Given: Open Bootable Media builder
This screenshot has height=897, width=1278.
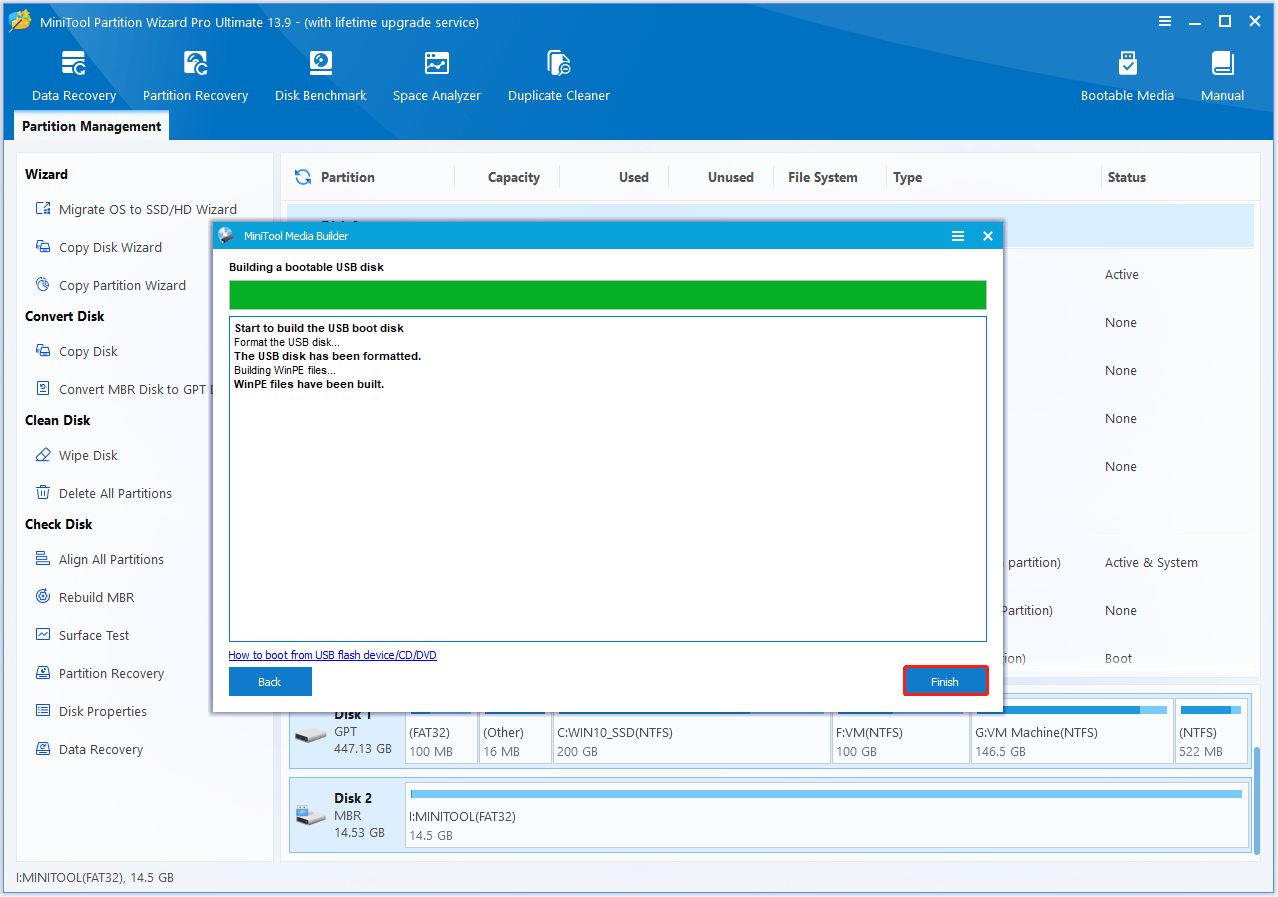Looking at the screenshot, I should tap(1127, 77).
